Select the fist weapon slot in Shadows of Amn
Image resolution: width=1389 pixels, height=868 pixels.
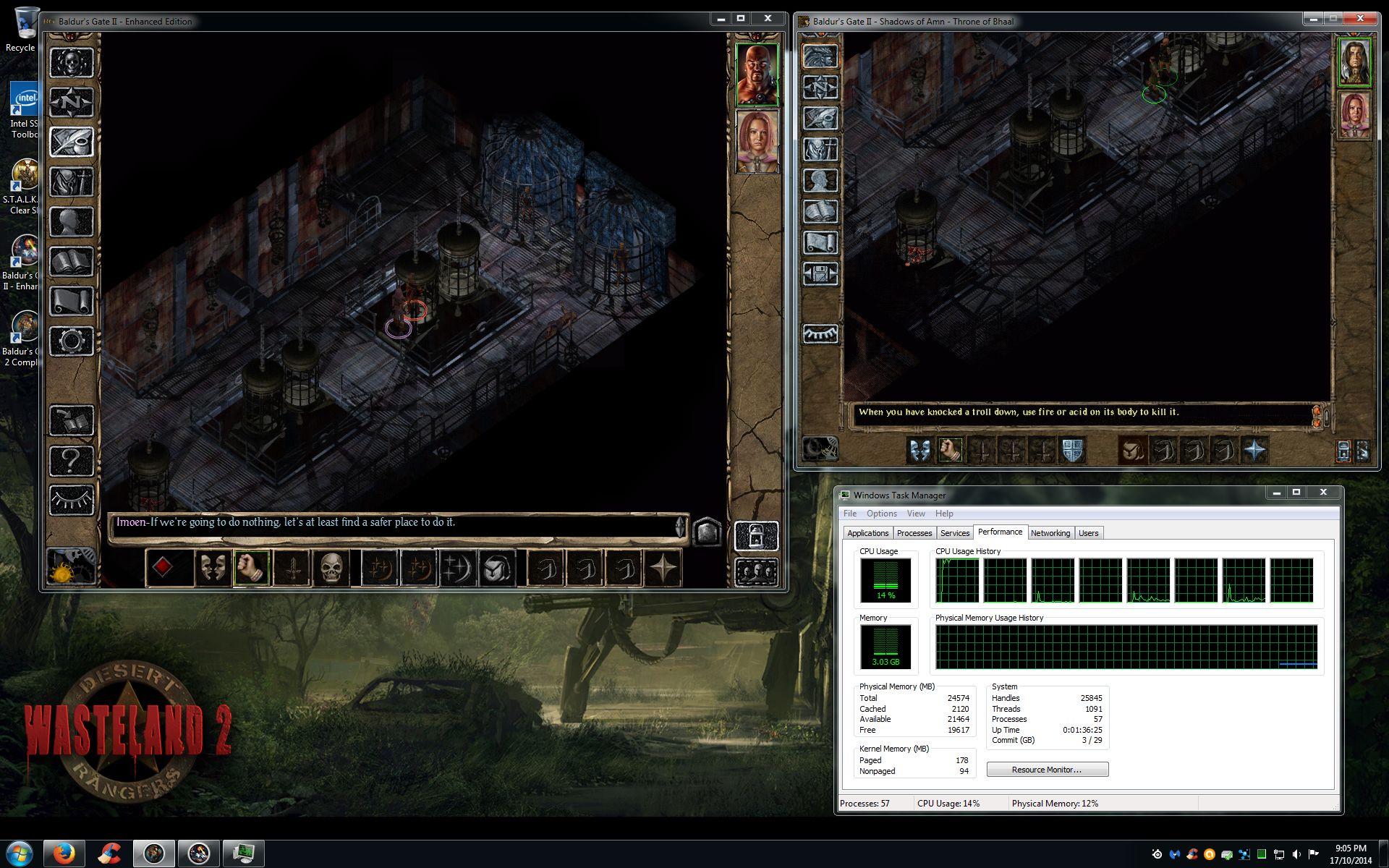[x=951, y=451]
